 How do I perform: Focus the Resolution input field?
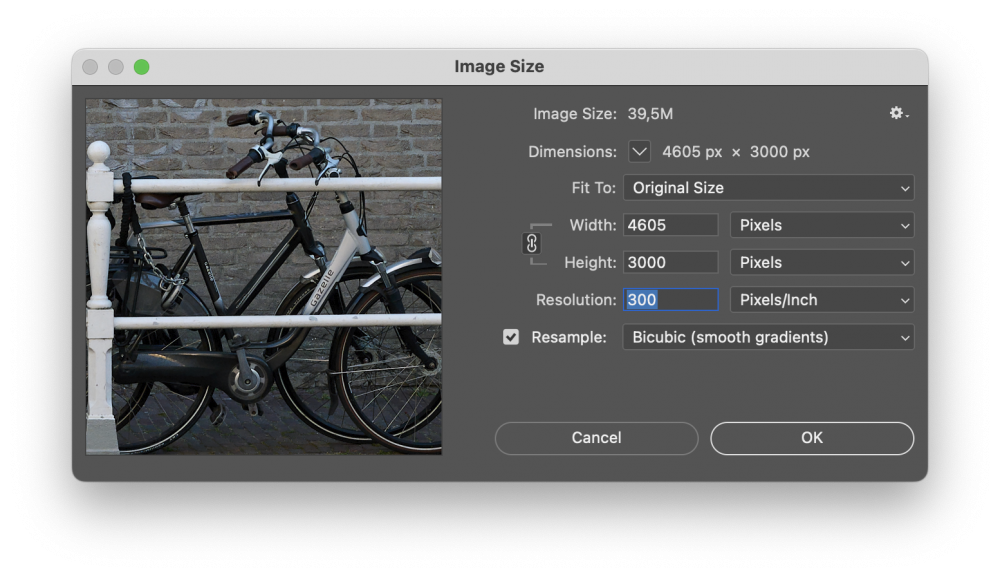[x=670, y=300]
